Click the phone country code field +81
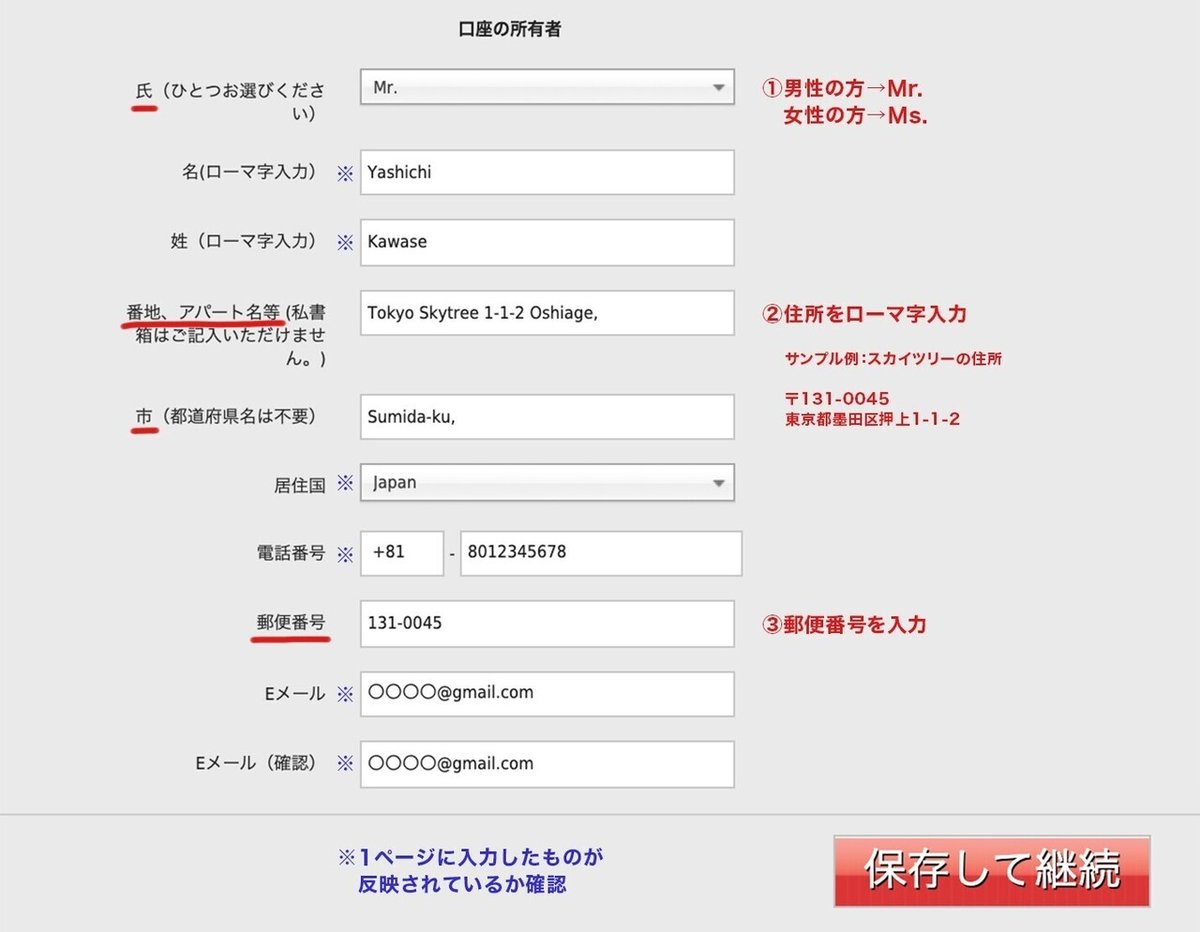1200x932 pixels. [x=402, y=553]
